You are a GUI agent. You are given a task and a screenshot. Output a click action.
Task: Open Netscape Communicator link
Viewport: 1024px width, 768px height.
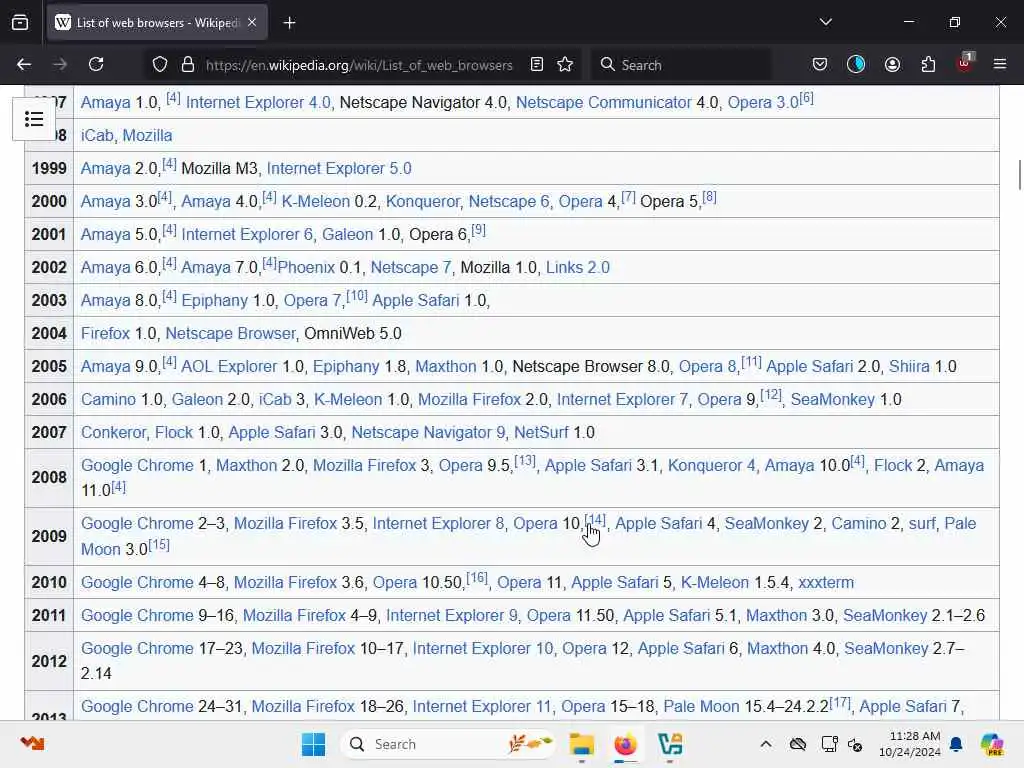(603, 103)
